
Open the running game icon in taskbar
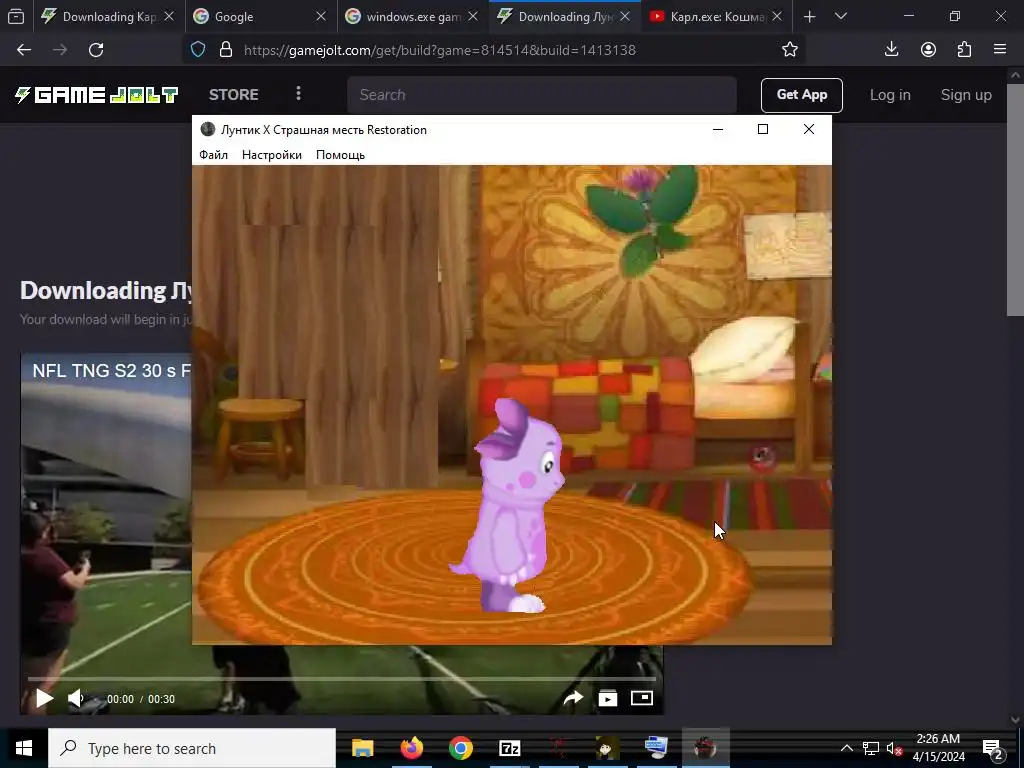tap(705, 748)
